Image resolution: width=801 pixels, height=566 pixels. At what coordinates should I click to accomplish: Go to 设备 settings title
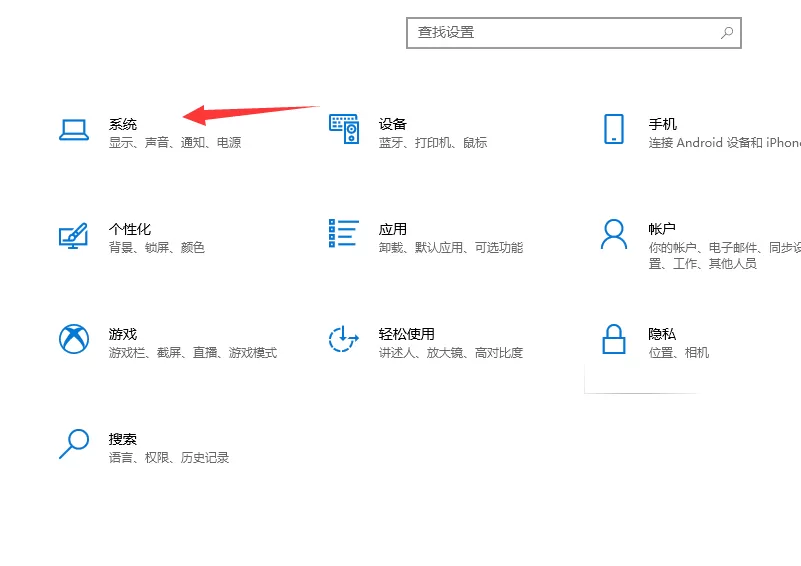point(392,124)
